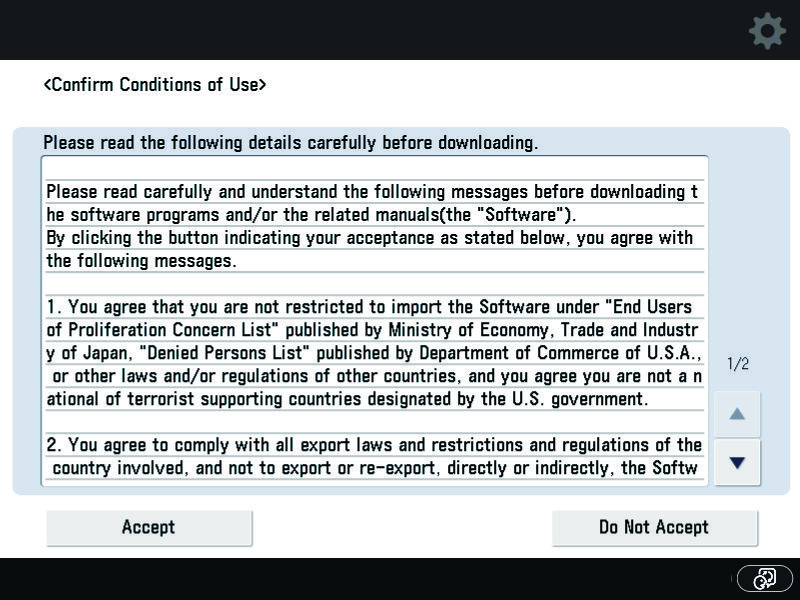The height and width of the screenshot is (600, 800).
Task: Click the line 'he software programs and/or the related manuals'
Action: tap(311, 215)
